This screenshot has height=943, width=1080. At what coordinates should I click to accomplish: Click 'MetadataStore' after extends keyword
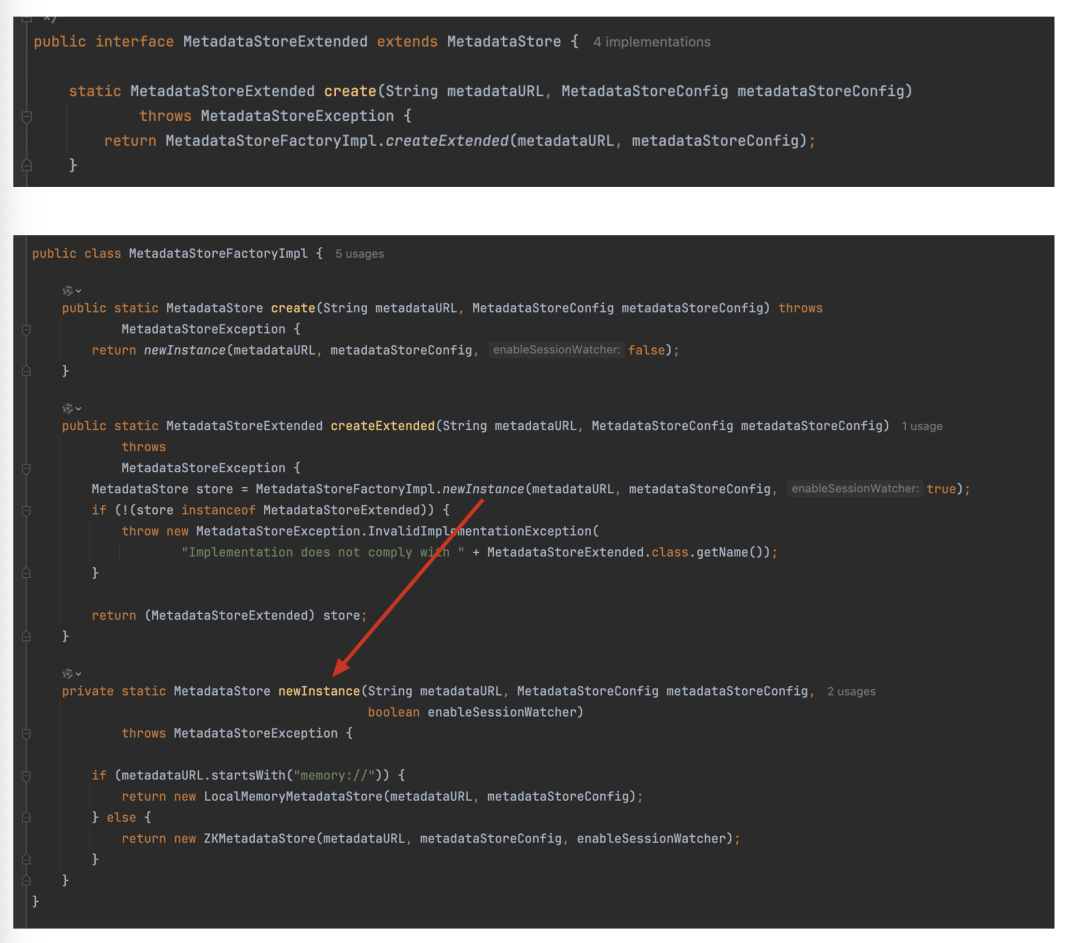click(504, 42)
